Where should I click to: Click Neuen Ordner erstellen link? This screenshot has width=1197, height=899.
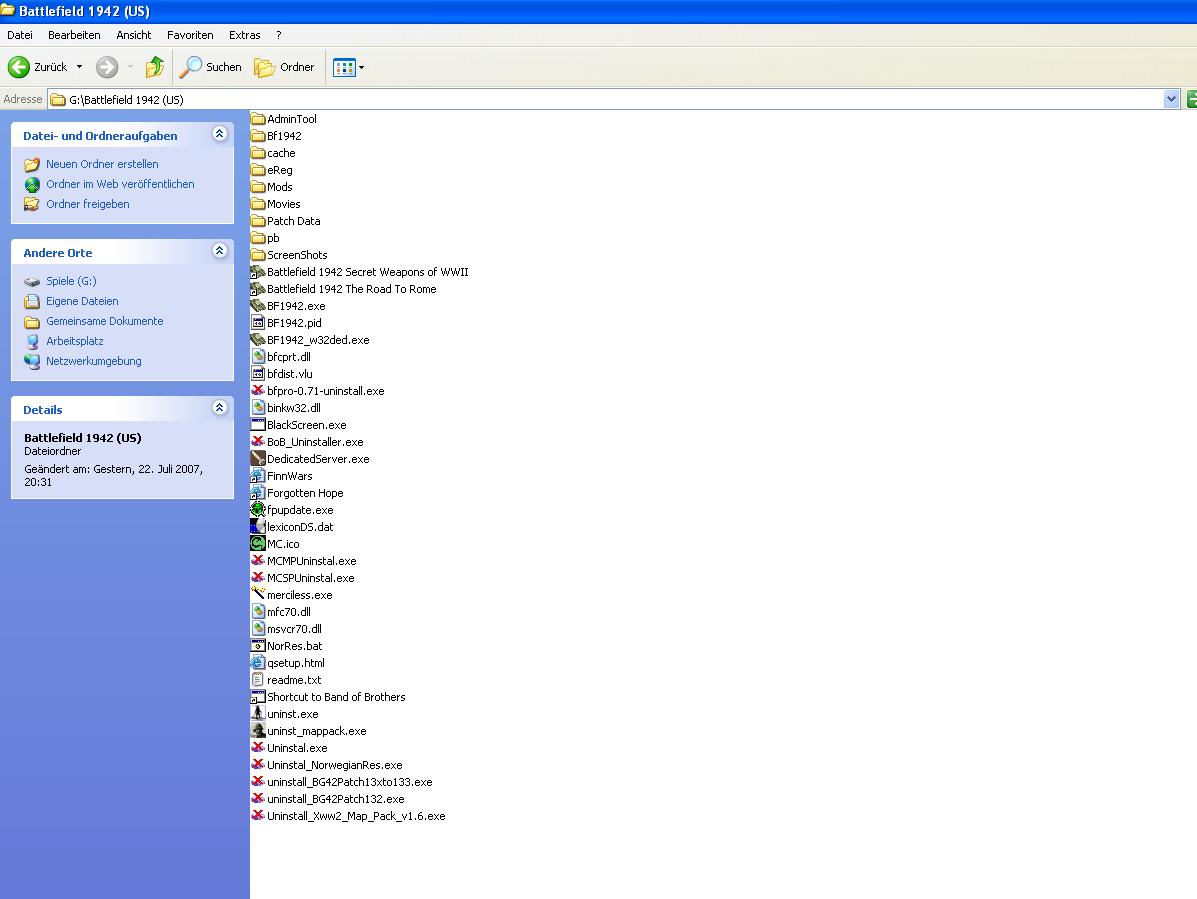(102, 164)
